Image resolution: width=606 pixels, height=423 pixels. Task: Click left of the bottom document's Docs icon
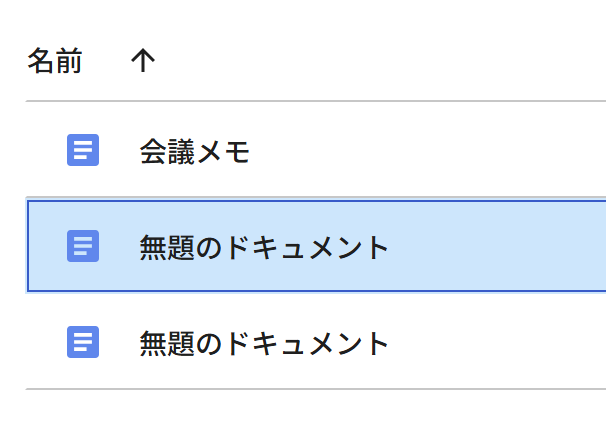(x=46, y=342)
